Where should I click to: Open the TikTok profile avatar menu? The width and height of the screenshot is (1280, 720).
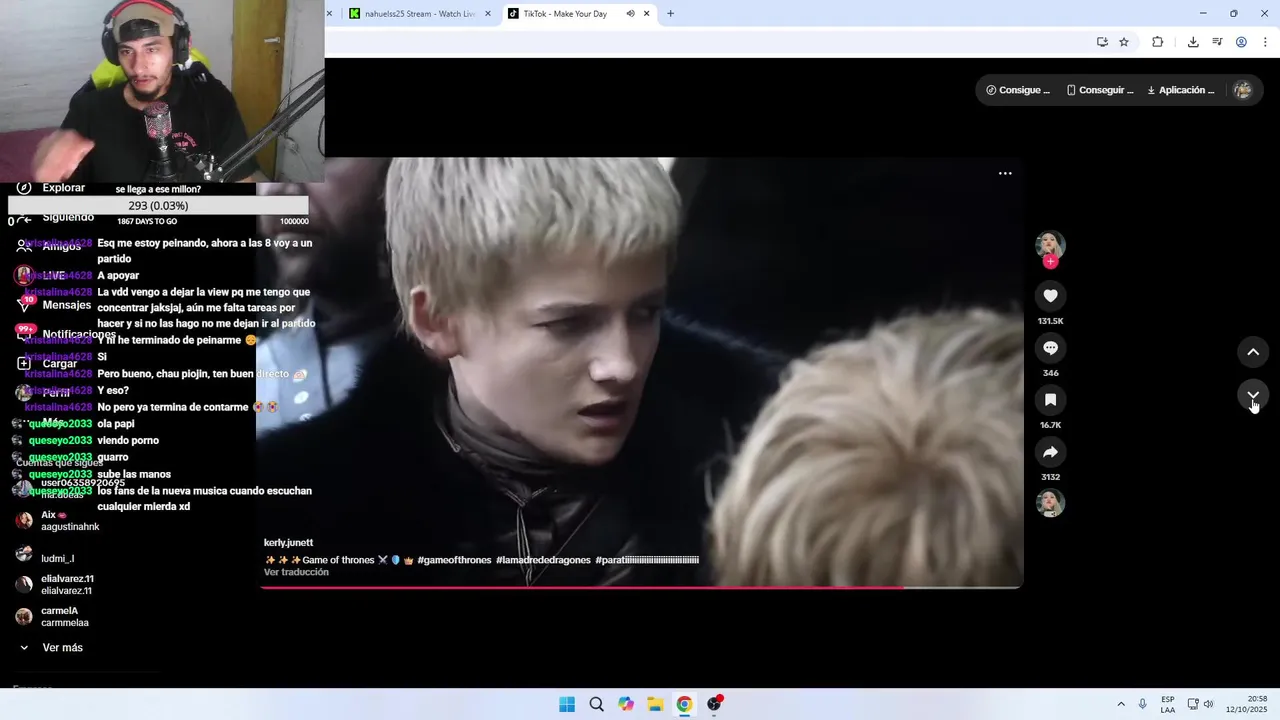1243,90
